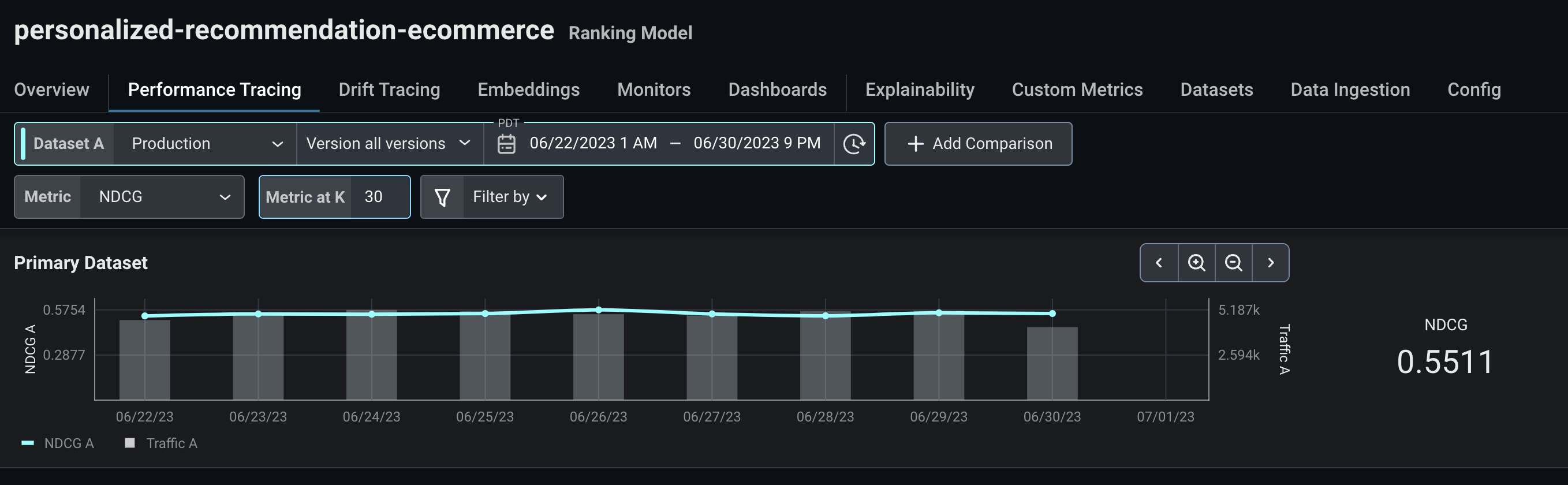Click the NDCG data point for 06/26/23
1568x485 pixels.
pos(599,311)
